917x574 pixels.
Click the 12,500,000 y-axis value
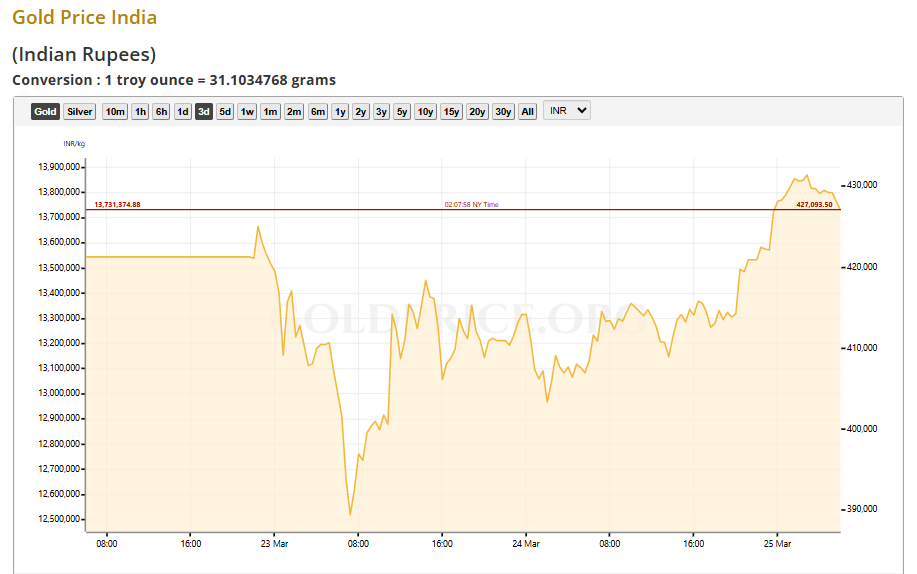(58, 519)
